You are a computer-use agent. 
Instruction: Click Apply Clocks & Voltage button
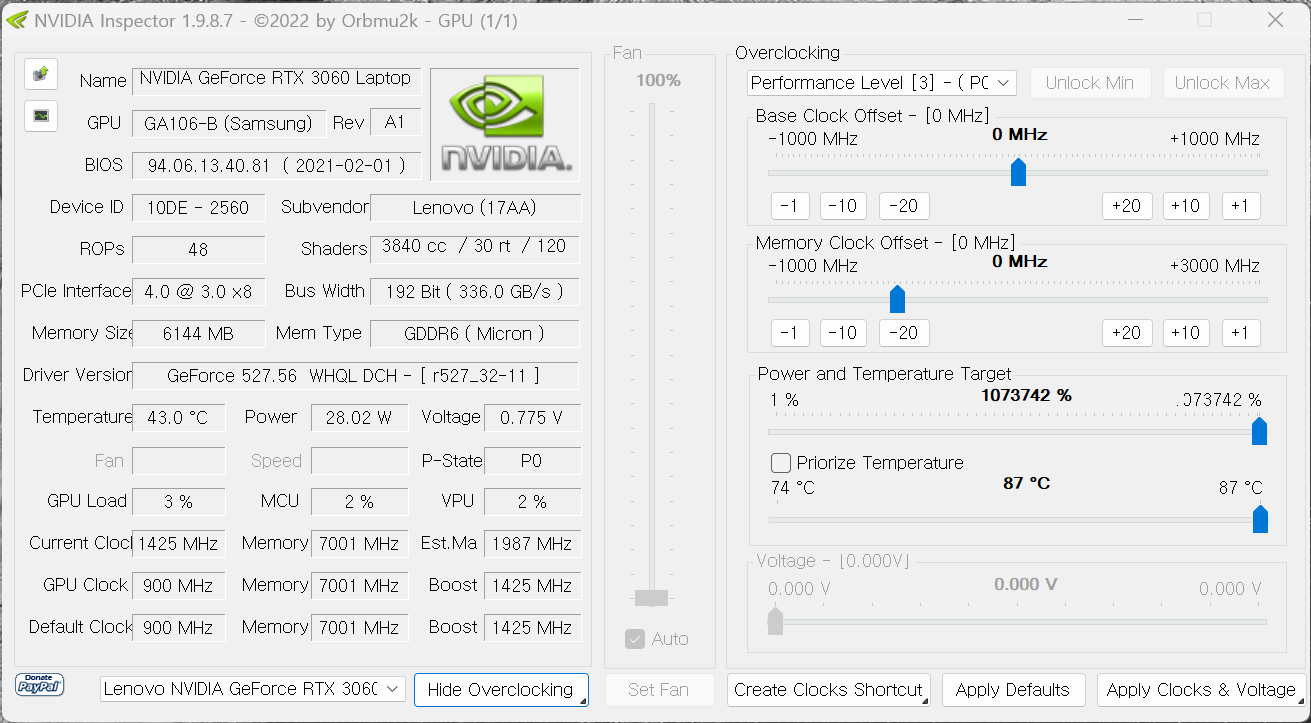click(x=1201, y=690)
